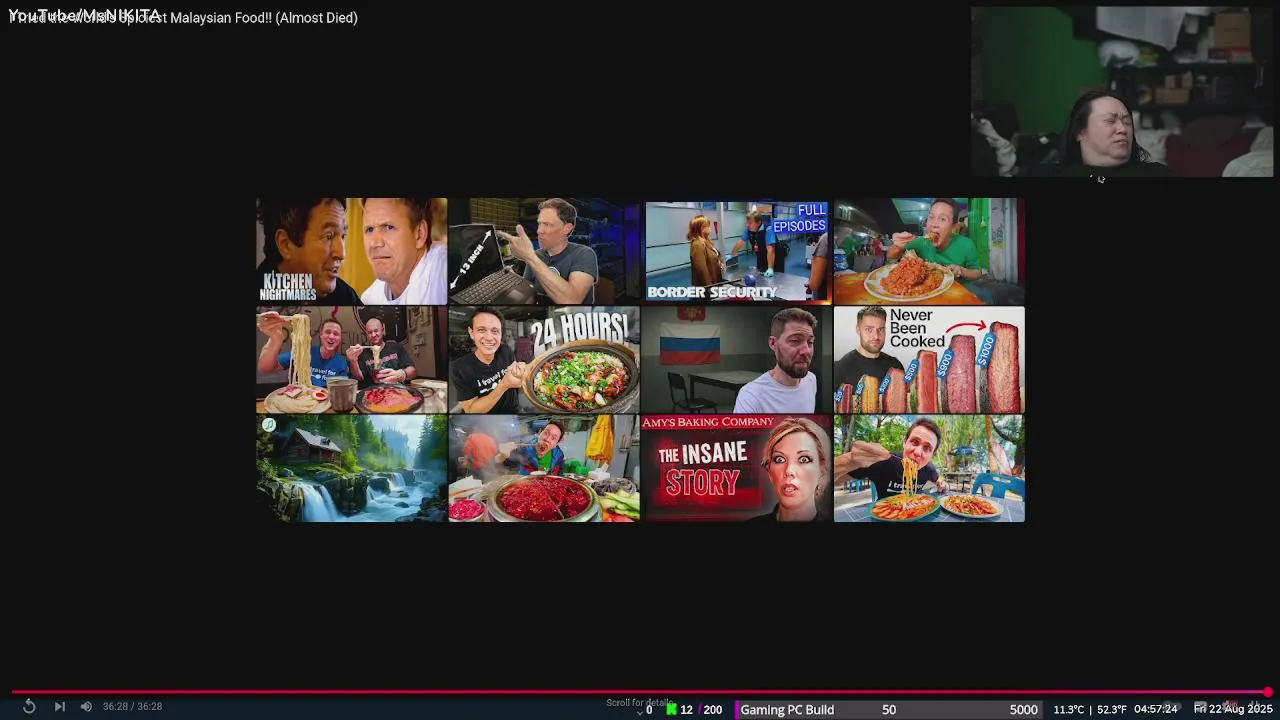This screenshot has width=1280, height=720.
Task: Open the outdoor noodle plates video thumbnail
Action: tap(929, 468)
